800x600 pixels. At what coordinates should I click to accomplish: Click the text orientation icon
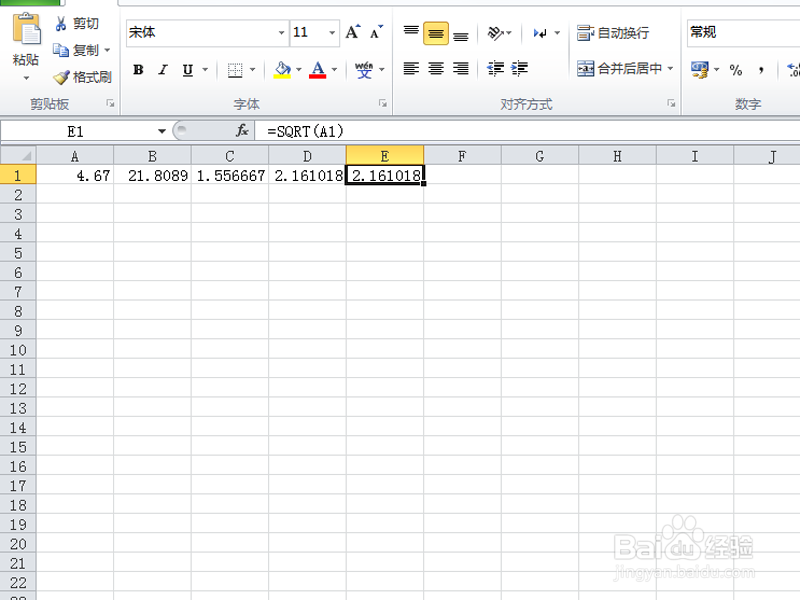point(495,33)
